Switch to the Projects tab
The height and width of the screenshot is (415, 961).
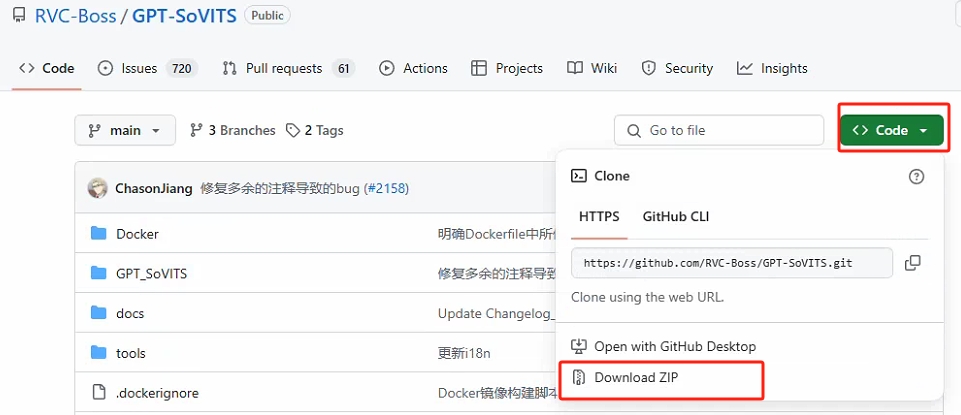(507, 68)
